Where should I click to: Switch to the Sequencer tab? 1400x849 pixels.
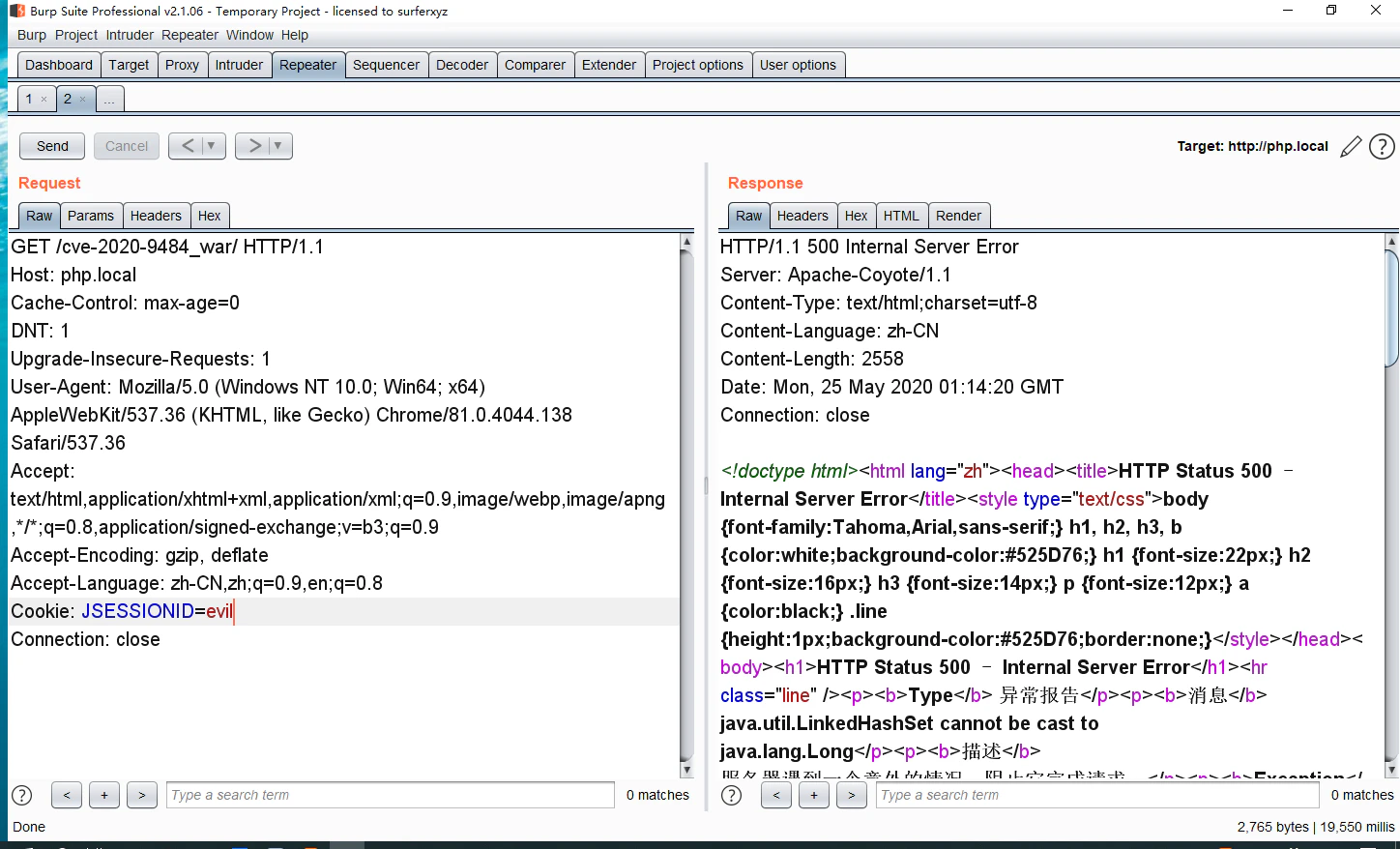(387, 65)
